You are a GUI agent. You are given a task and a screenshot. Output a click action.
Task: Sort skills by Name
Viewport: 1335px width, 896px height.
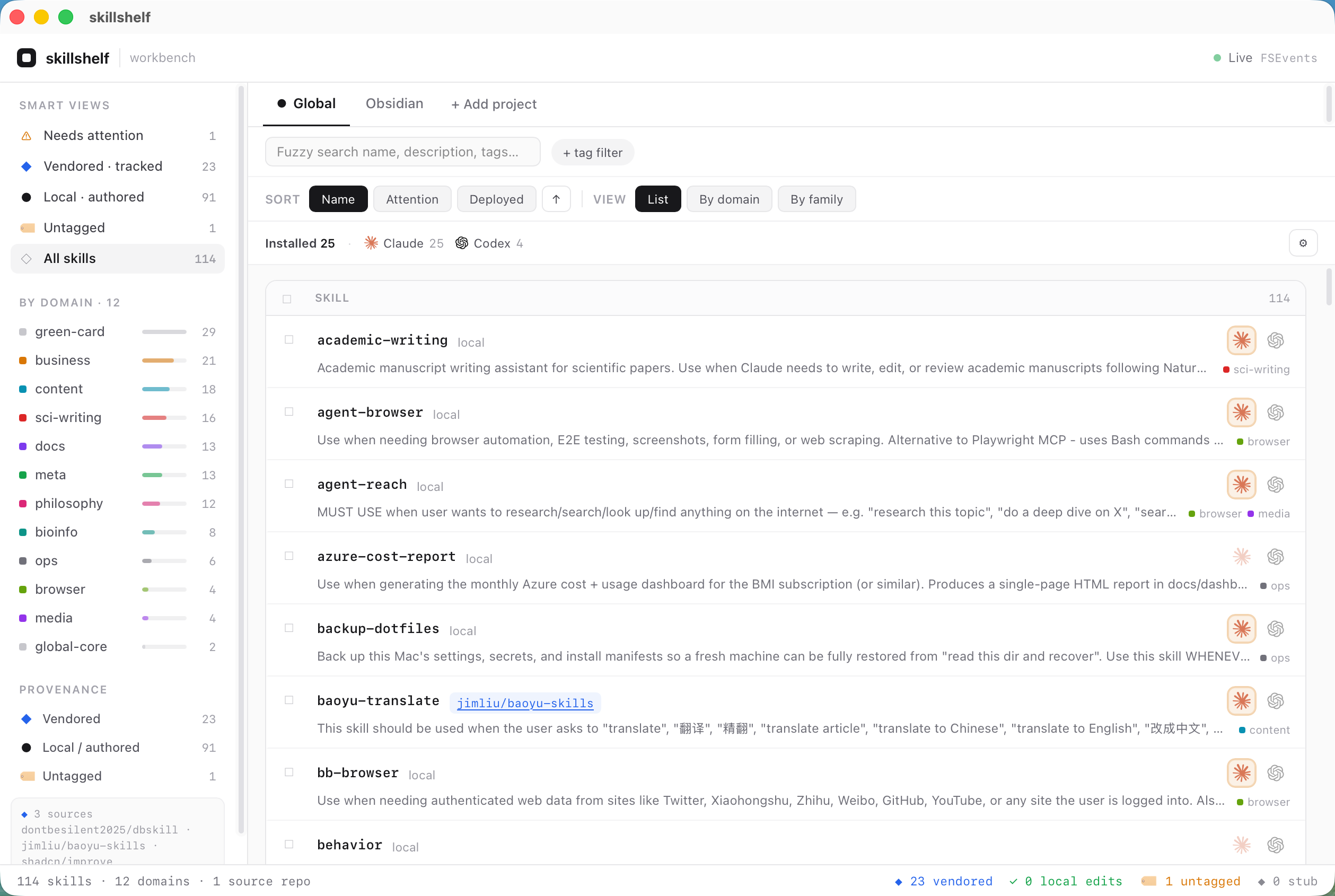(338, 199)
